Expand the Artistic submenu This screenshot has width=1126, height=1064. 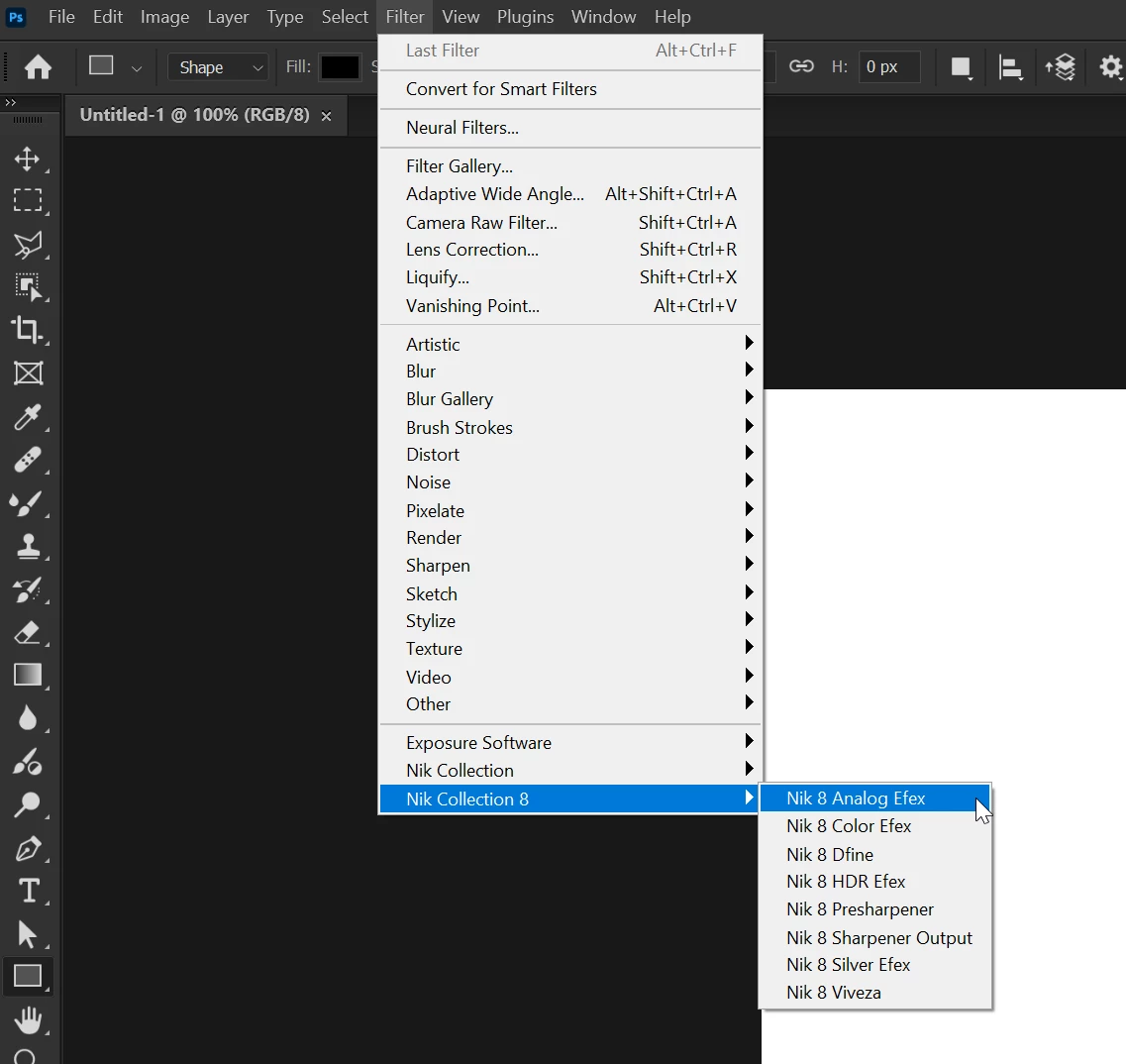pyautogui.click(x=570, y=344)
